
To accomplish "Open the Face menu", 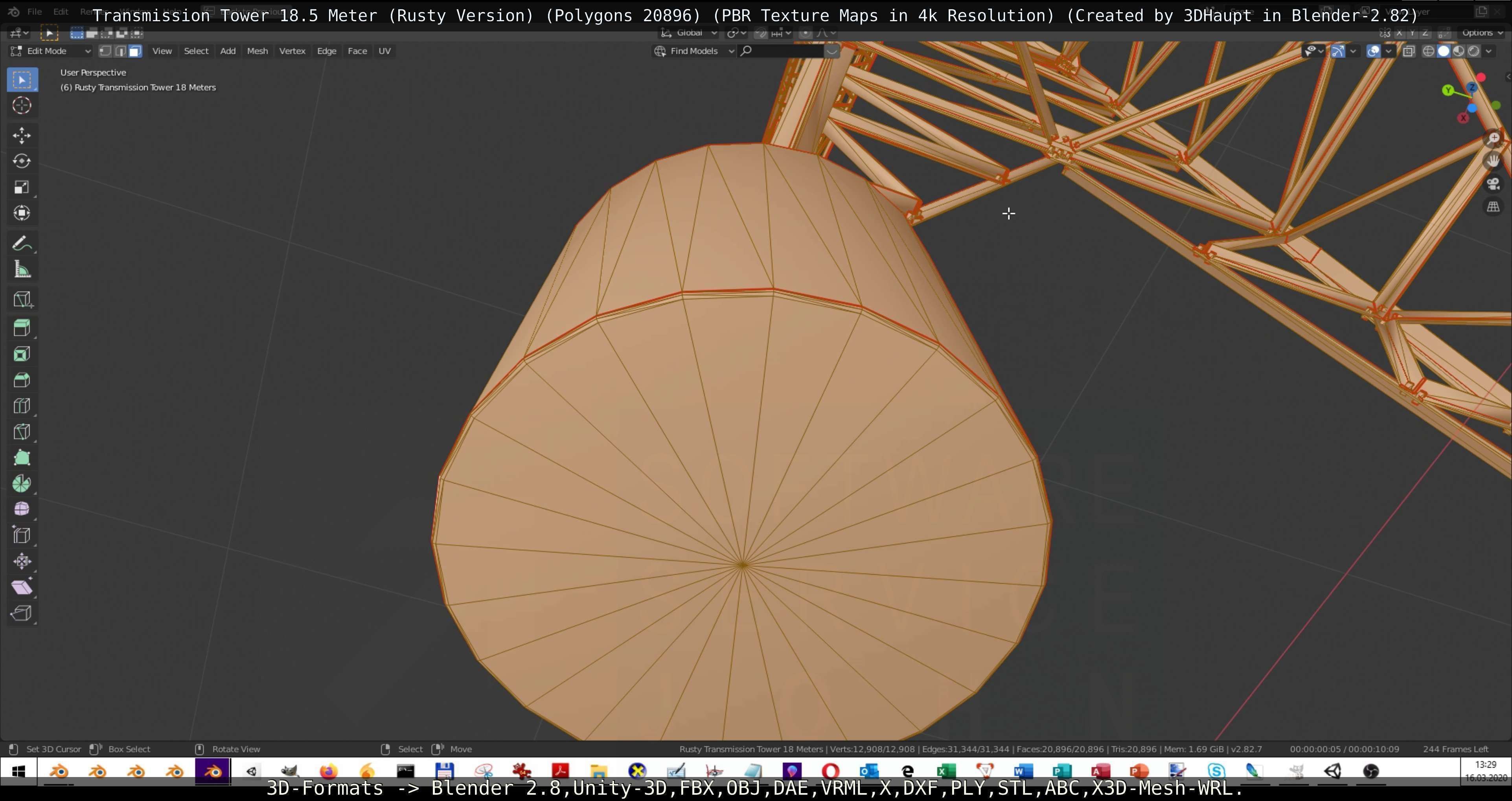I will coord(357,51).
